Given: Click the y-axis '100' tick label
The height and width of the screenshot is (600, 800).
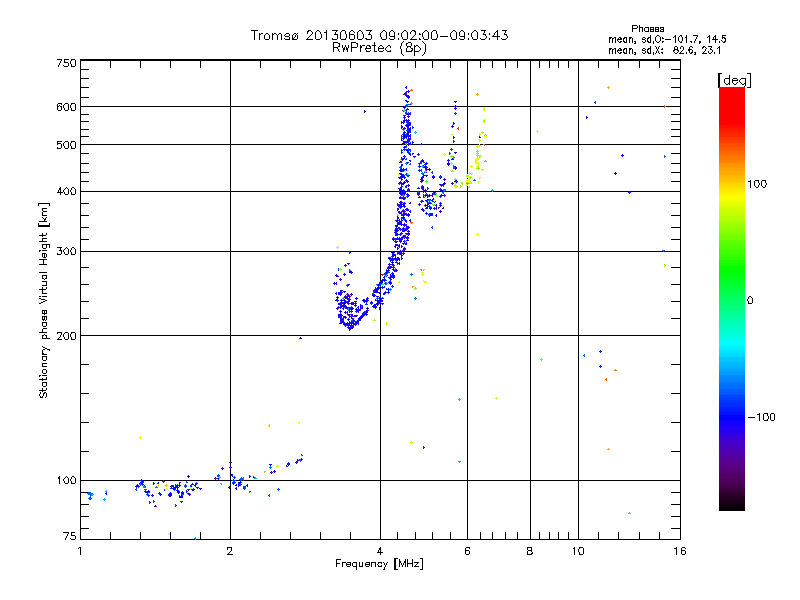Looking at the screenshot, I should [x=66, y=481].
